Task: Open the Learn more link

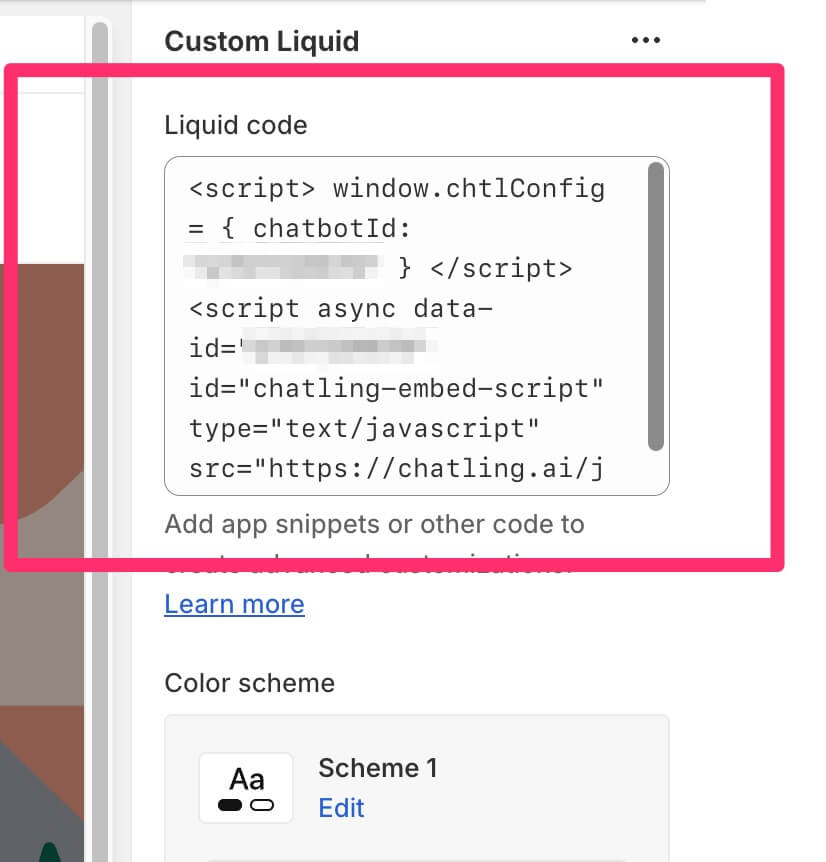Action: [x=235, y=604]
